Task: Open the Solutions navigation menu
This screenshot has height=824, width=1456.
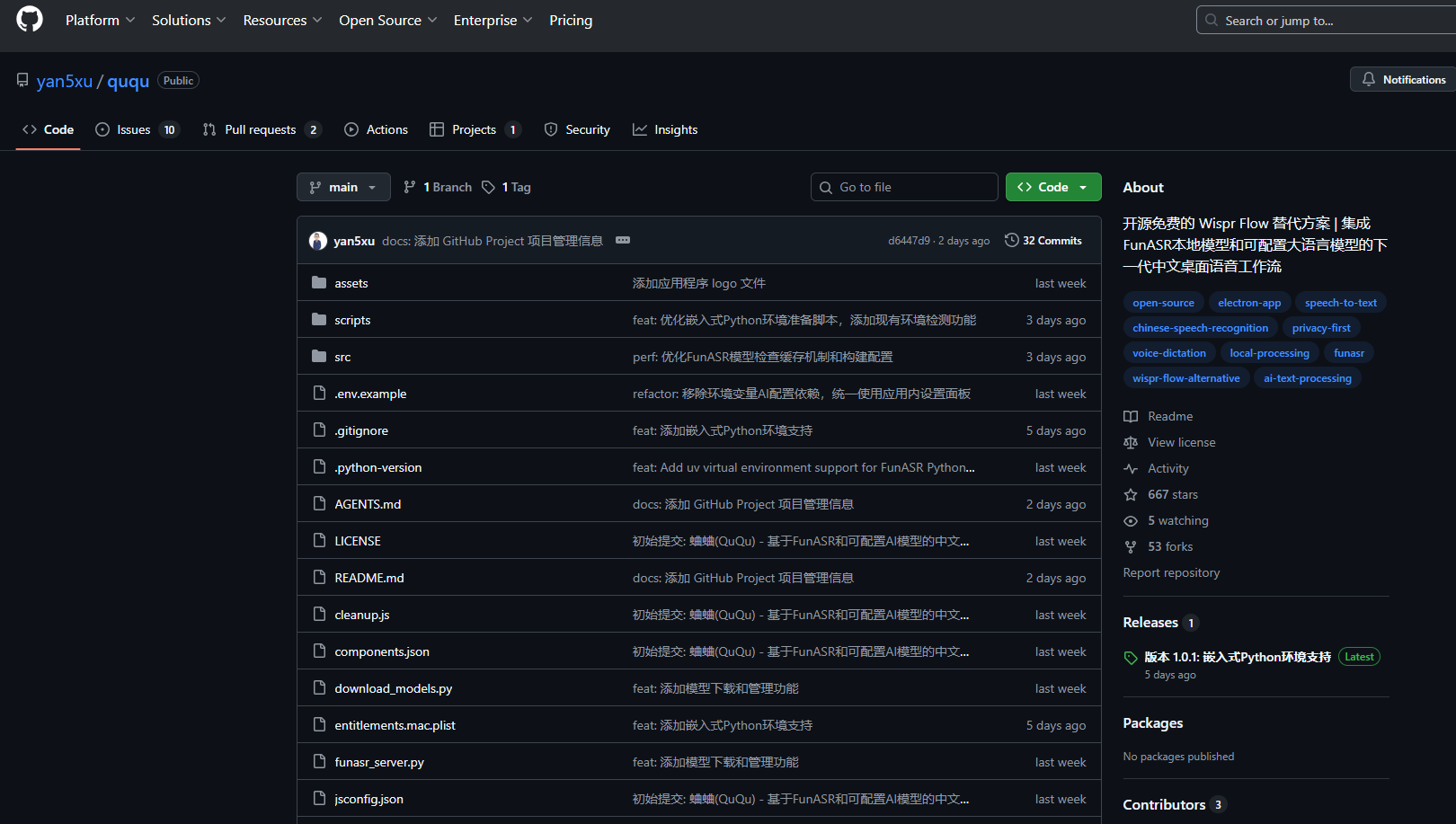Action: 188,20
